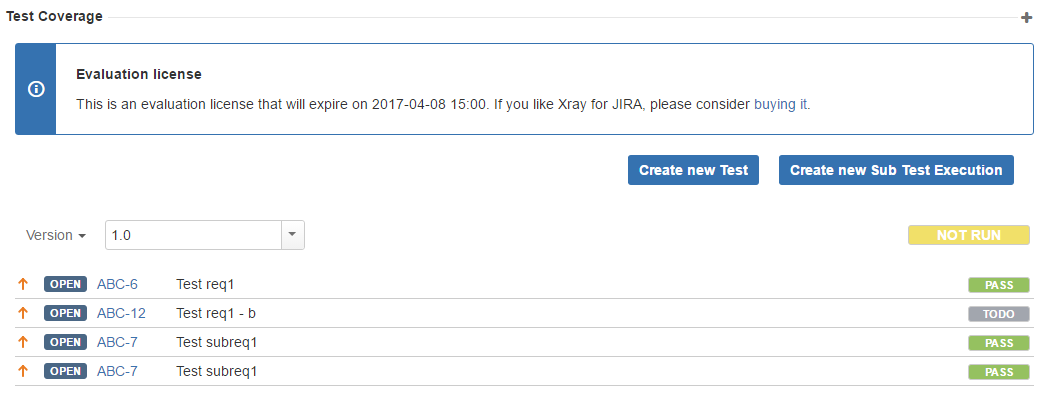Click the OPEN status badge on ABC-12
Viewport: 1043px width, 393px height.
point(65,313)
